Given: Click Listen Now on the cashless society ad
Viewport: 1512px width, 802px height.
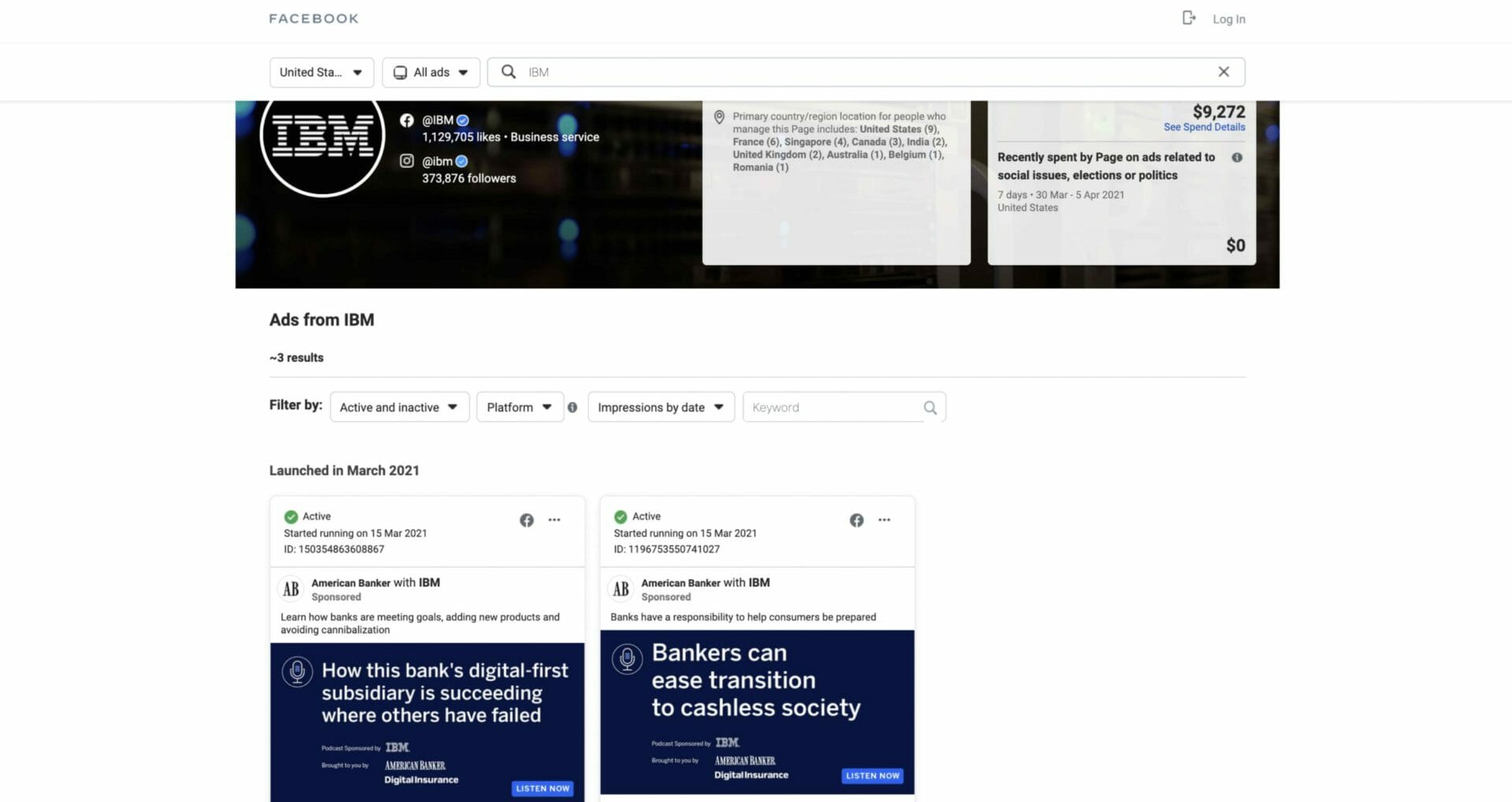Looking at the screenshot, I should coord(873,775).
